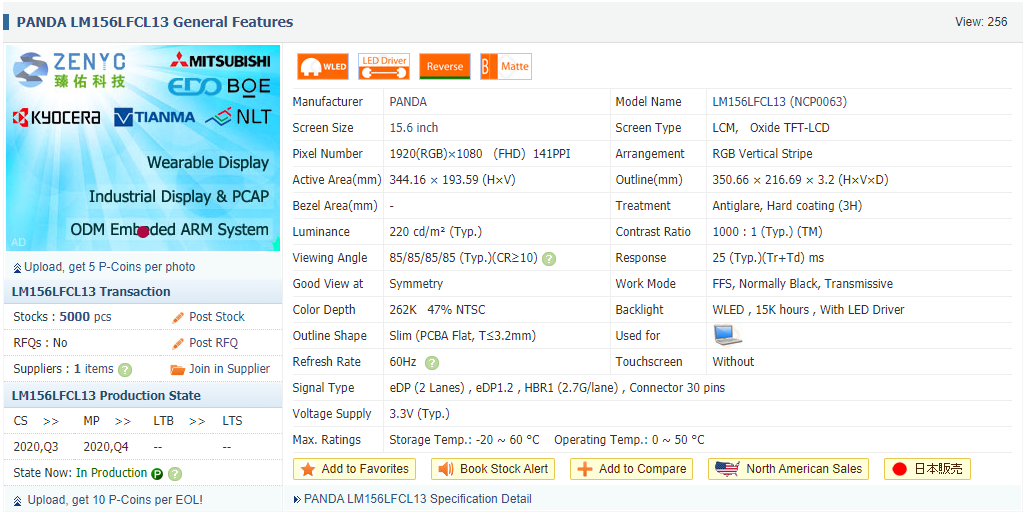
Task: Click US flag in North American Sales
Action: (727, 469)
